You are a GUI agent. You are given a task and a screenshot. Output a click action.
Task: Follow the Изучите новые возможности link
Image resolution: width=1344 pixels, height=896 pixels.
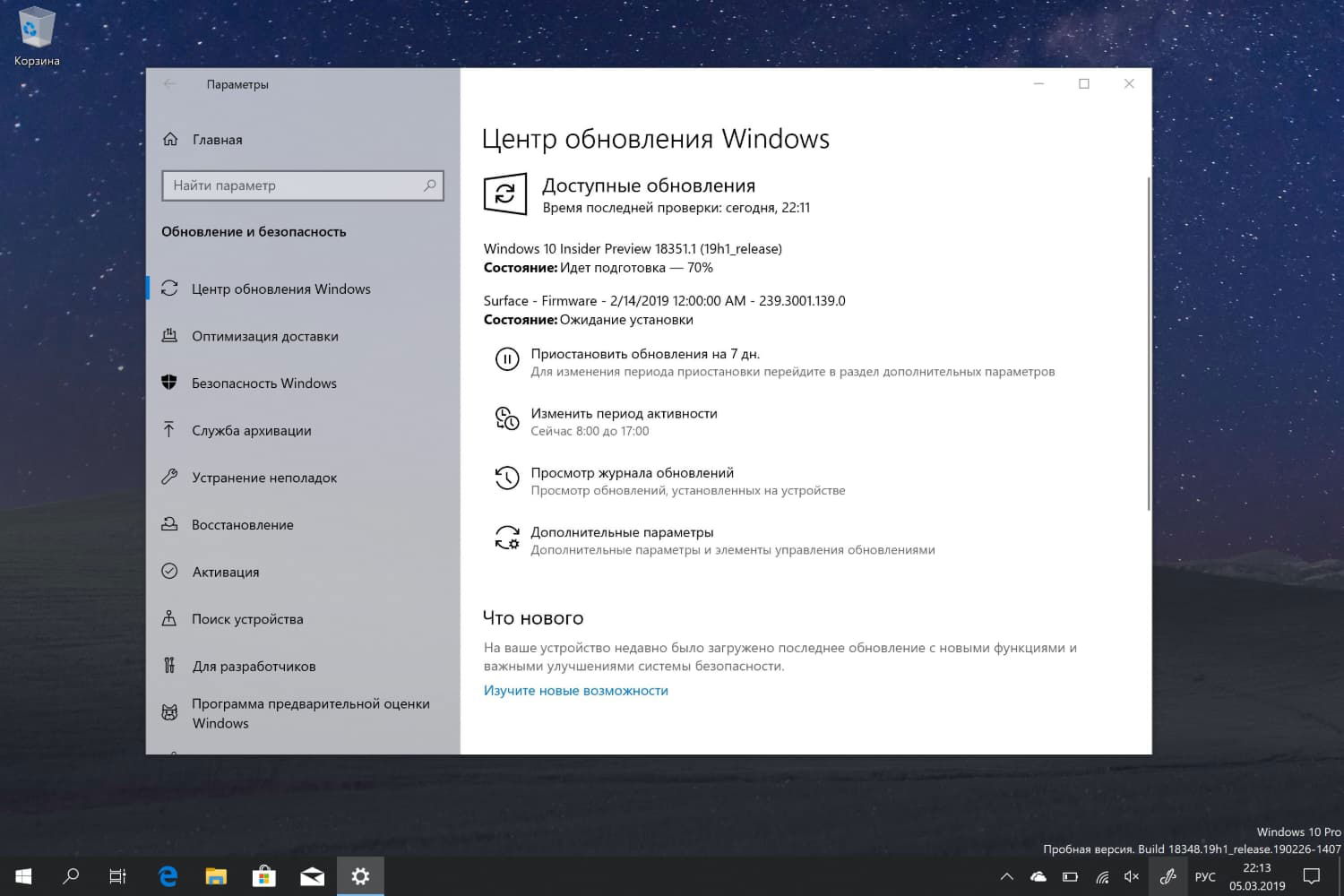tap(576, 690)
